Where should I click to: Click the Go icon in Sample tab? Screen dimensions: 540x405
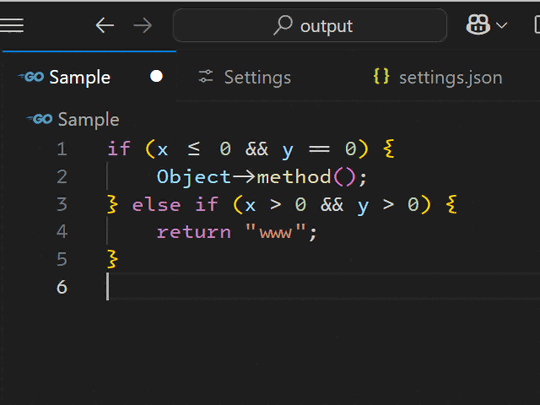coord(31,76)
